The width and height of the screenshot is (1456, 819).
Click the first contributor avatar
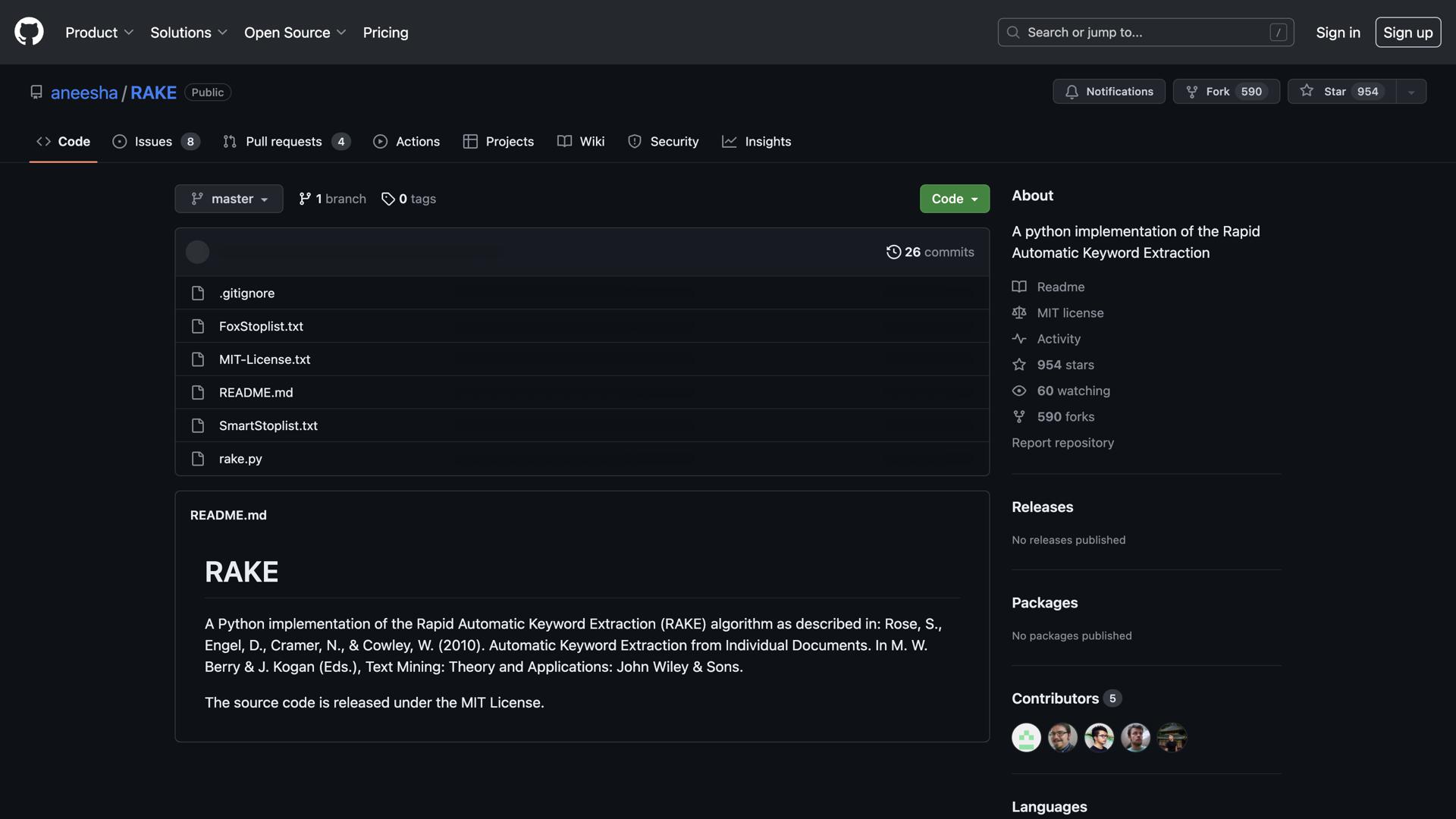pyautogui.click(x=1026, y=737)
